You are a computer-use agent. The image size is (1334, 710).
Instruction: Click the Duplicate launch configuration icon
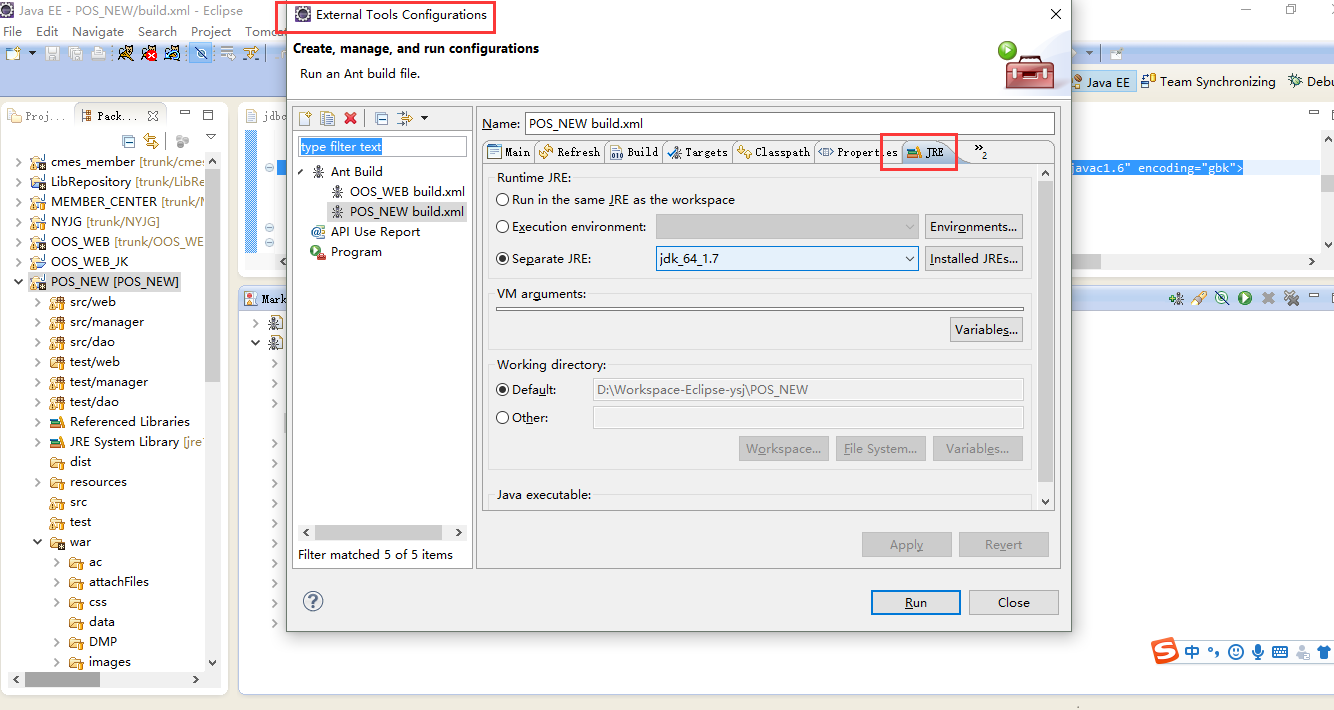click(327, 118)
